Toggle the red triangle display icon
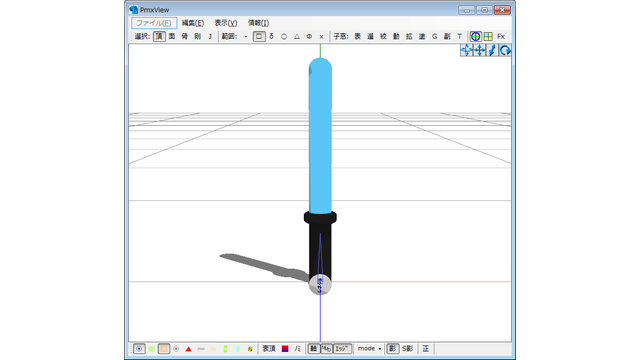 point(188,349)
